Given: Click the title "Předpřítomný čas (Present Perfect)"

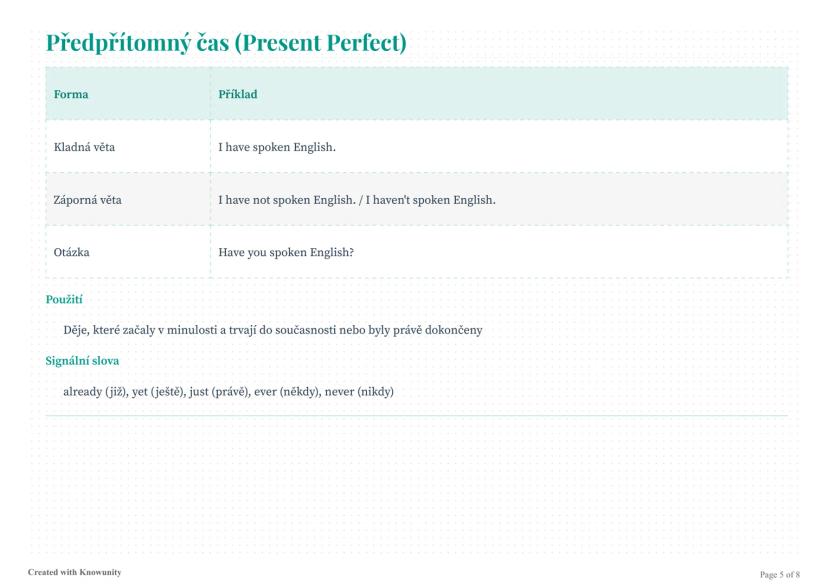Looking at the screenshot, I should click(225, 43).
